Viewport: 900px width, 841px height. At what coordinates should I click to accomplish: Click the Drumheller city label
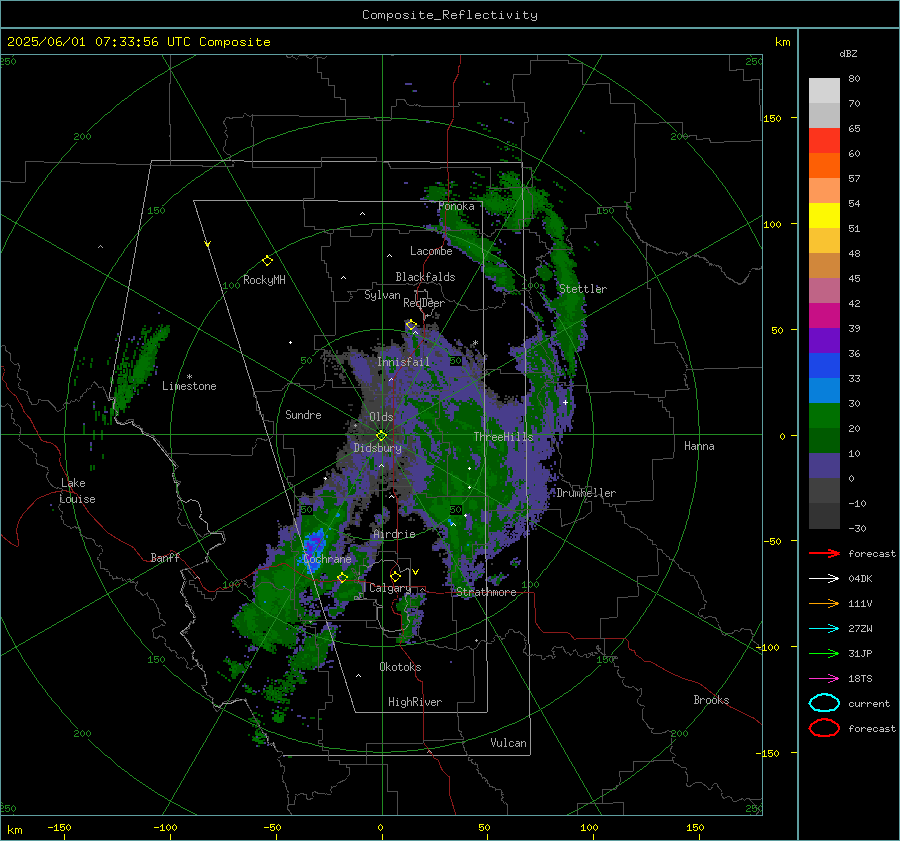[586, 493]
